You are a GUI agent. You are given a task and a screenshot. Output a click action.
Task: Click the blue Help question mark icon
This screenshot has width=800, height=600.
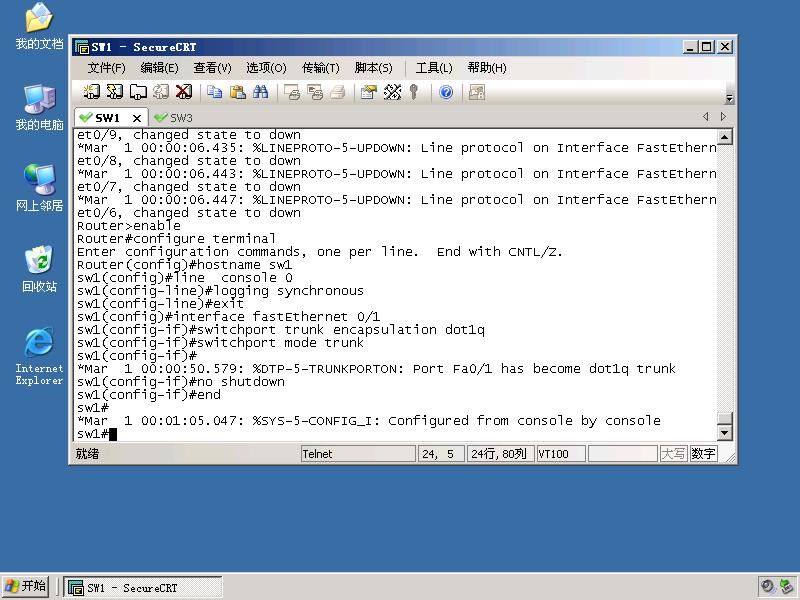(x=446, y=92)
